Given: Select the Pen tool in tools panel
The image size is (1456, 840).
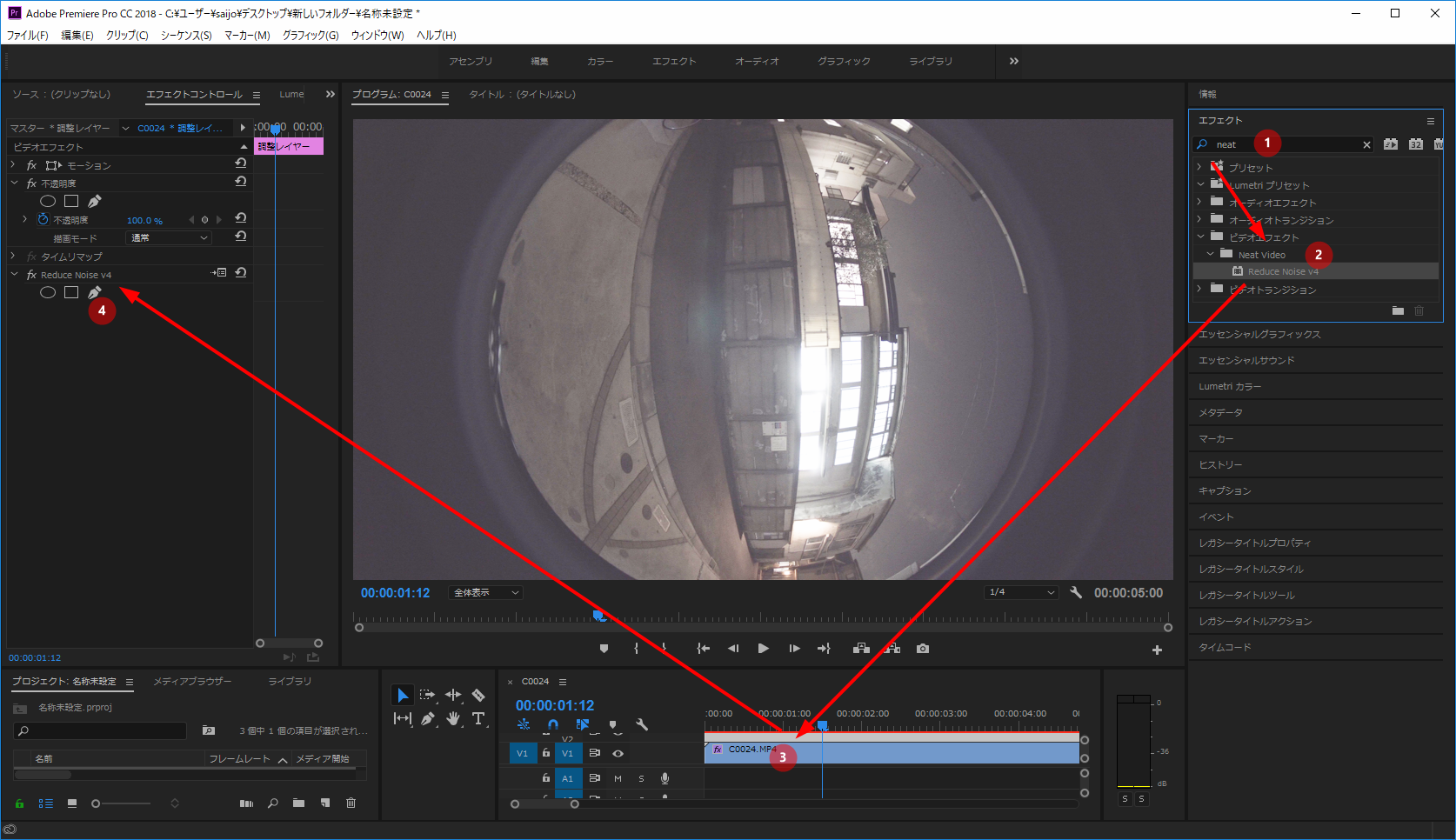Looking at the screenshot, I should pos(427,718).
